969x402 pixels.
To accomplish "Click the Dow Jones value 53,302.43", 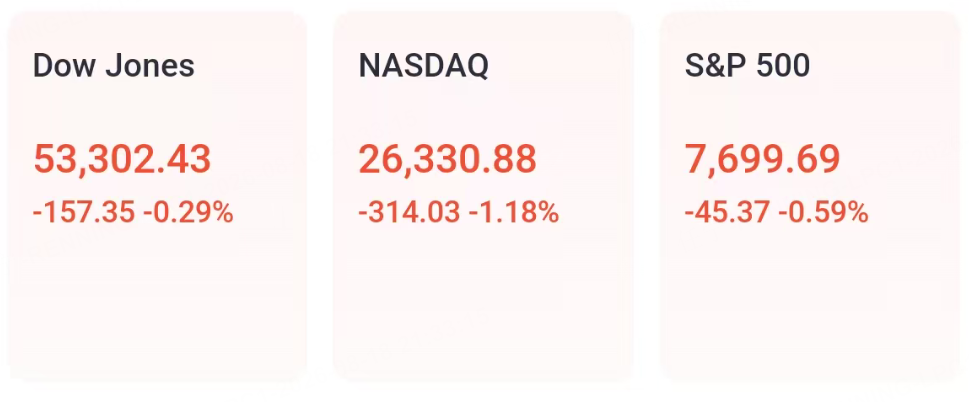I will pos(122,159).
